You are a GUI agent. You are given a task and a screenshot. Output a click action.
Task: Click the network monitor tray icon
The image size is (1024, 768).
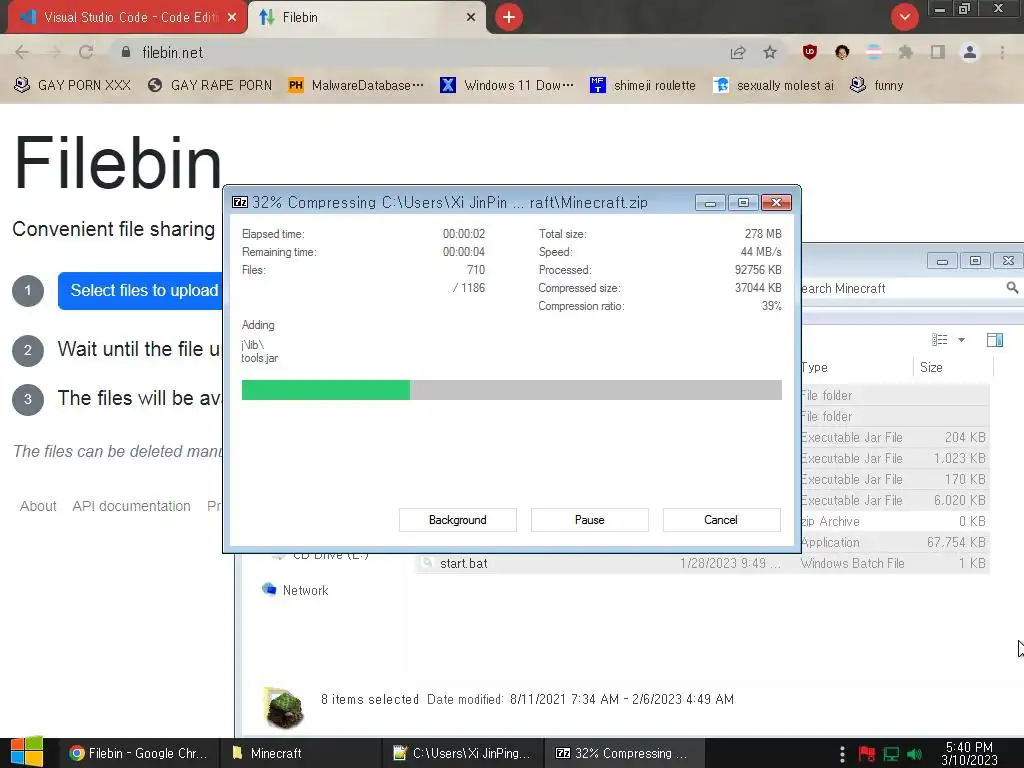pyautogui.click(x=891, y=754)
